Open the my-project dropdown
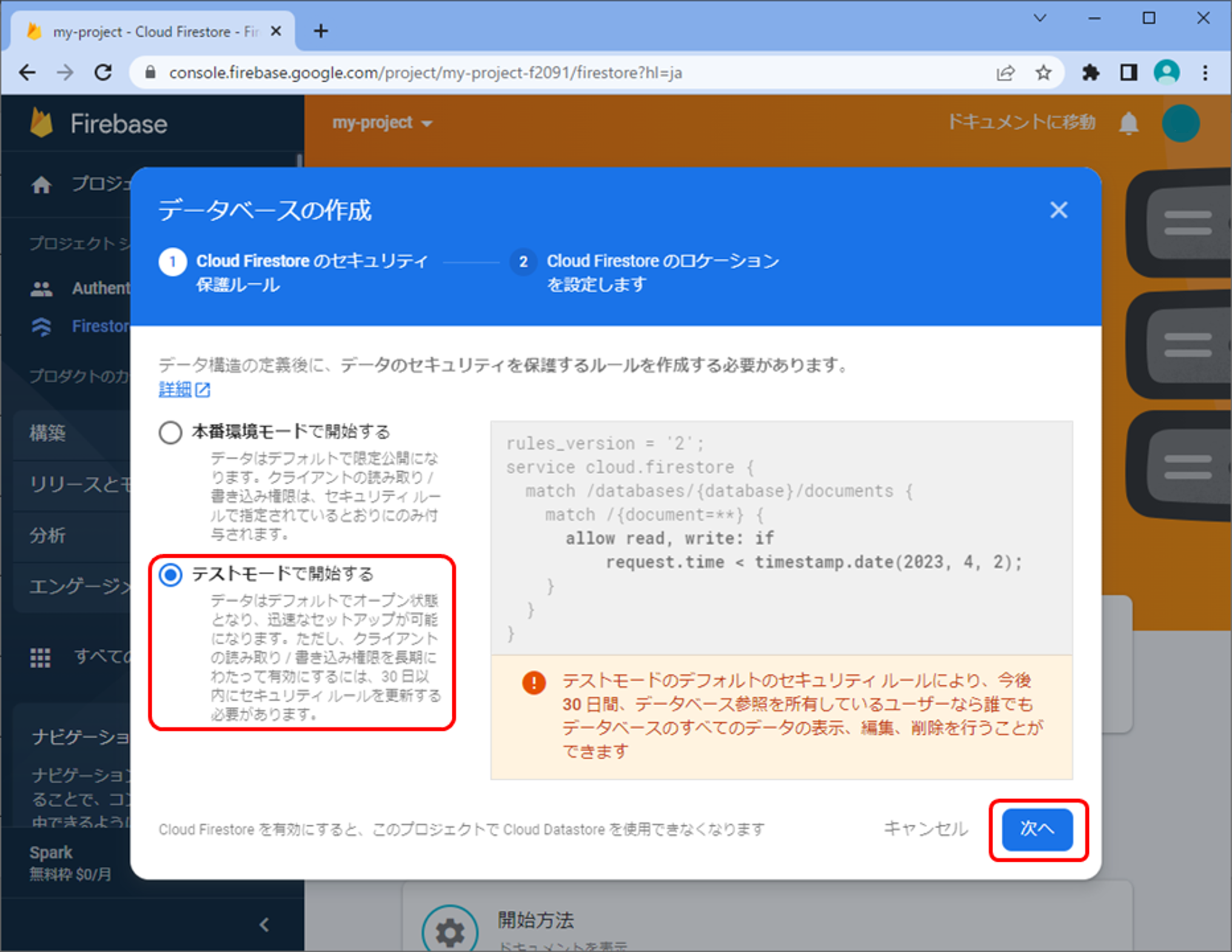 (x=383, y=123)
